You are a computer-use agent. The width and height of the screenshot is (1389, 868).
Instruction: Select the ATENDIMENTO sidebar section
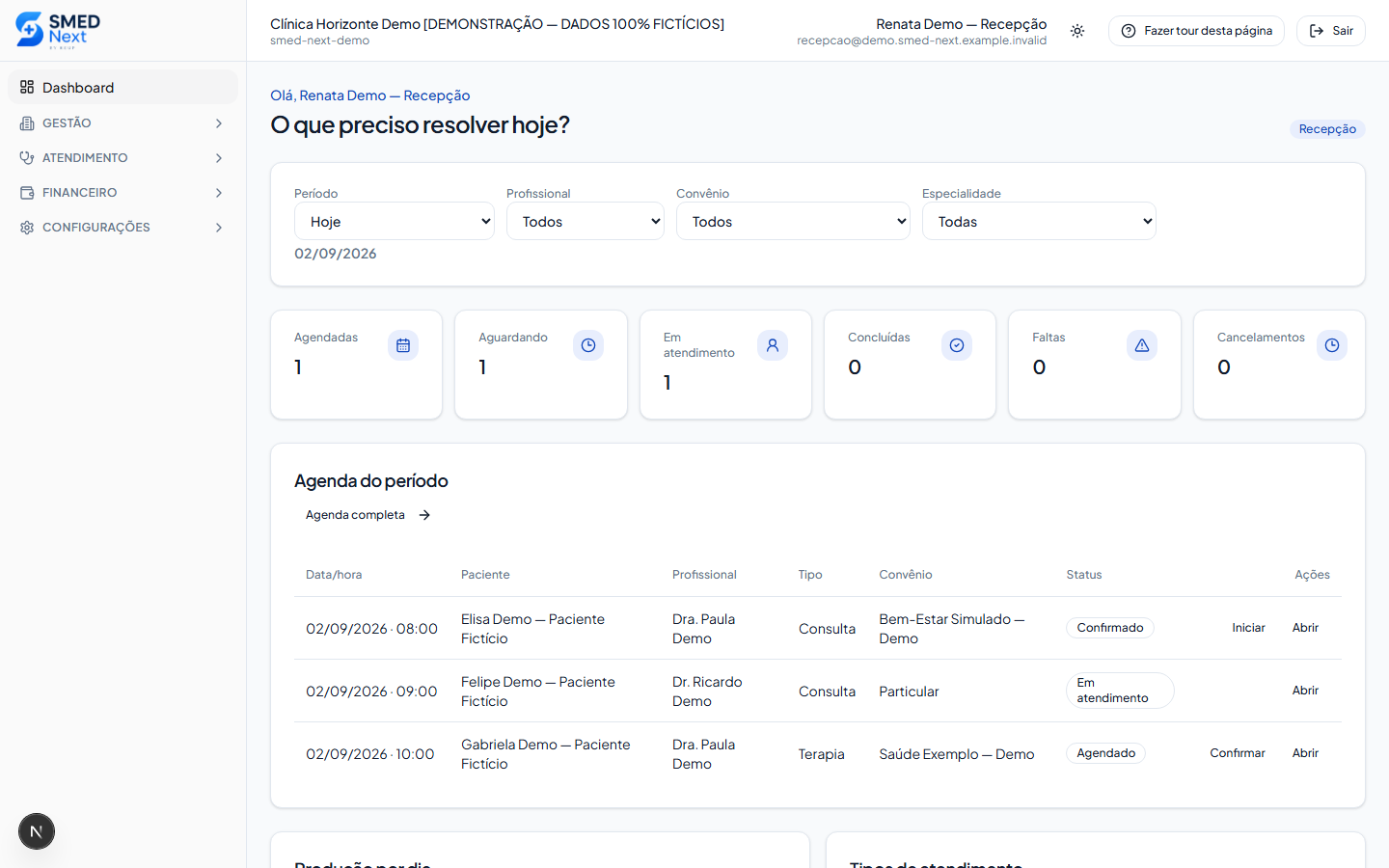[x=123, y=158]
